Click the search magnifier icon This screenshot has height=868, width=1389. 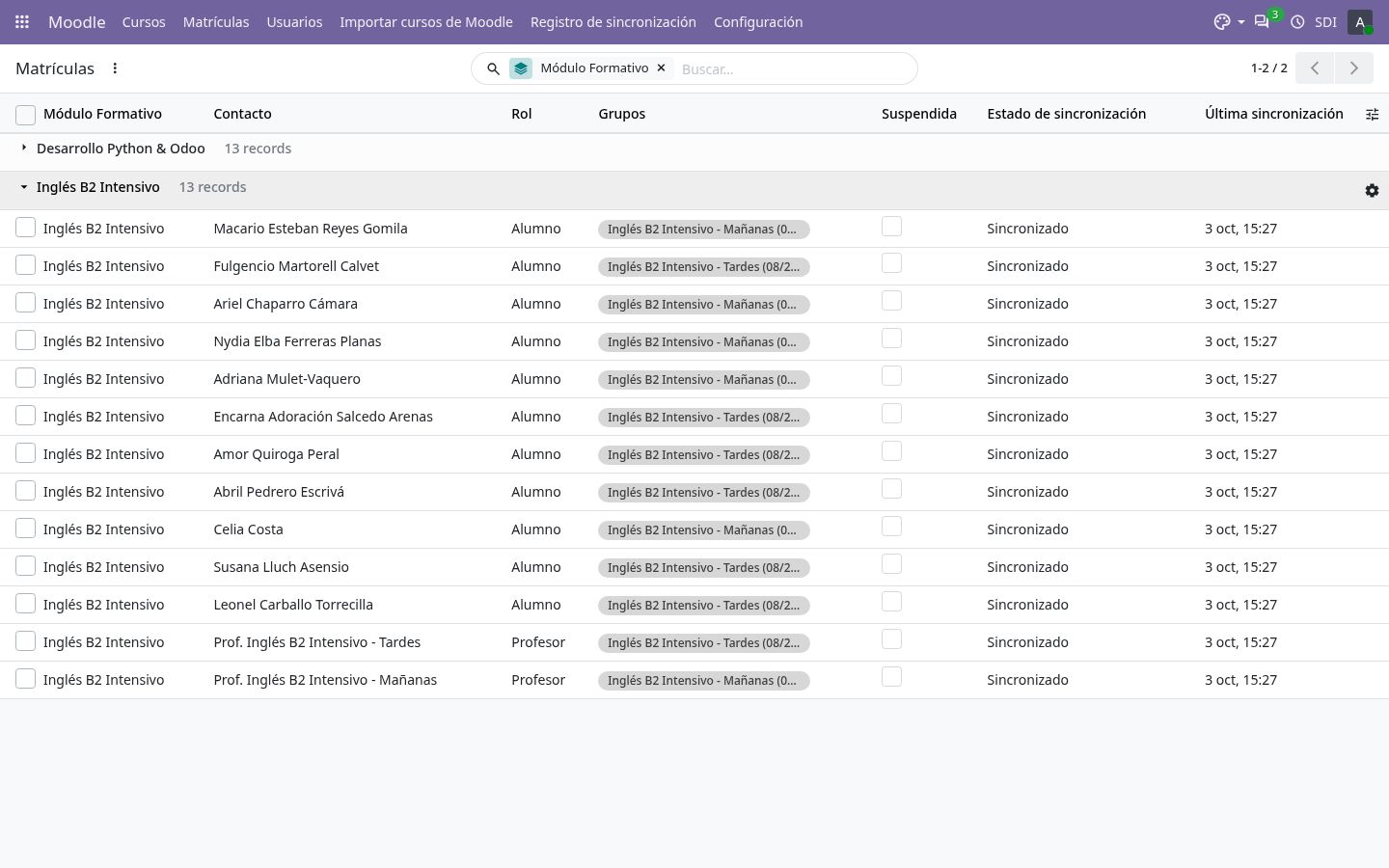tap(493, 68)
